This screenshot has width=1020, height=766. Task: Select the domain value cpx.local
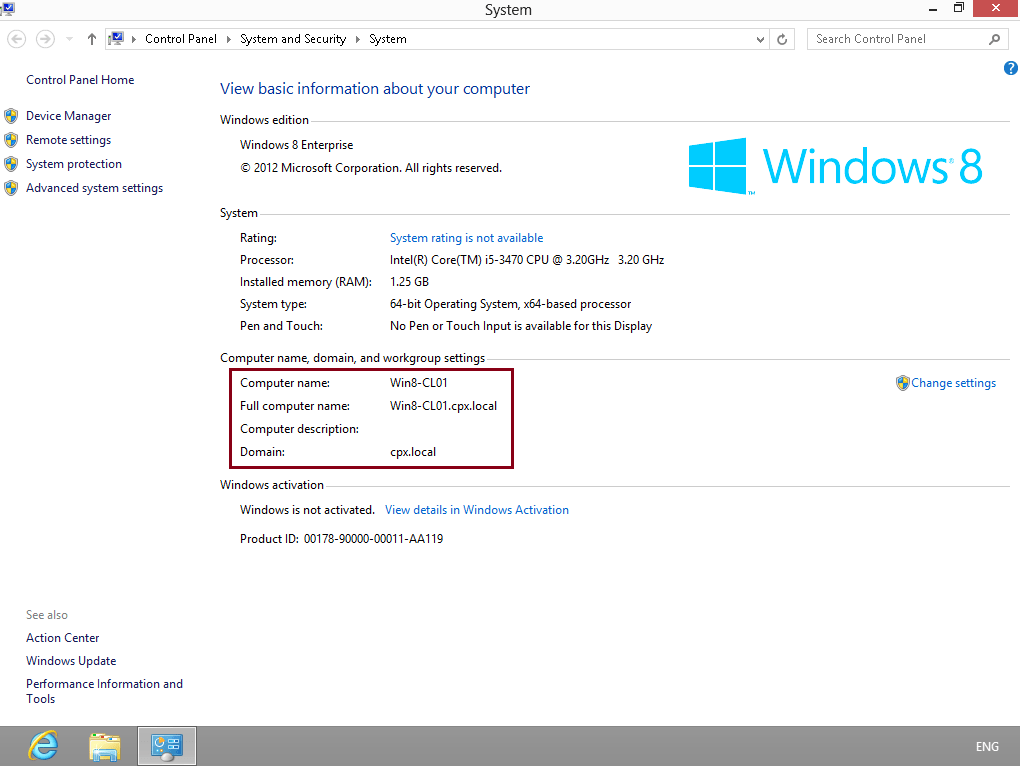tap(412, 452)
